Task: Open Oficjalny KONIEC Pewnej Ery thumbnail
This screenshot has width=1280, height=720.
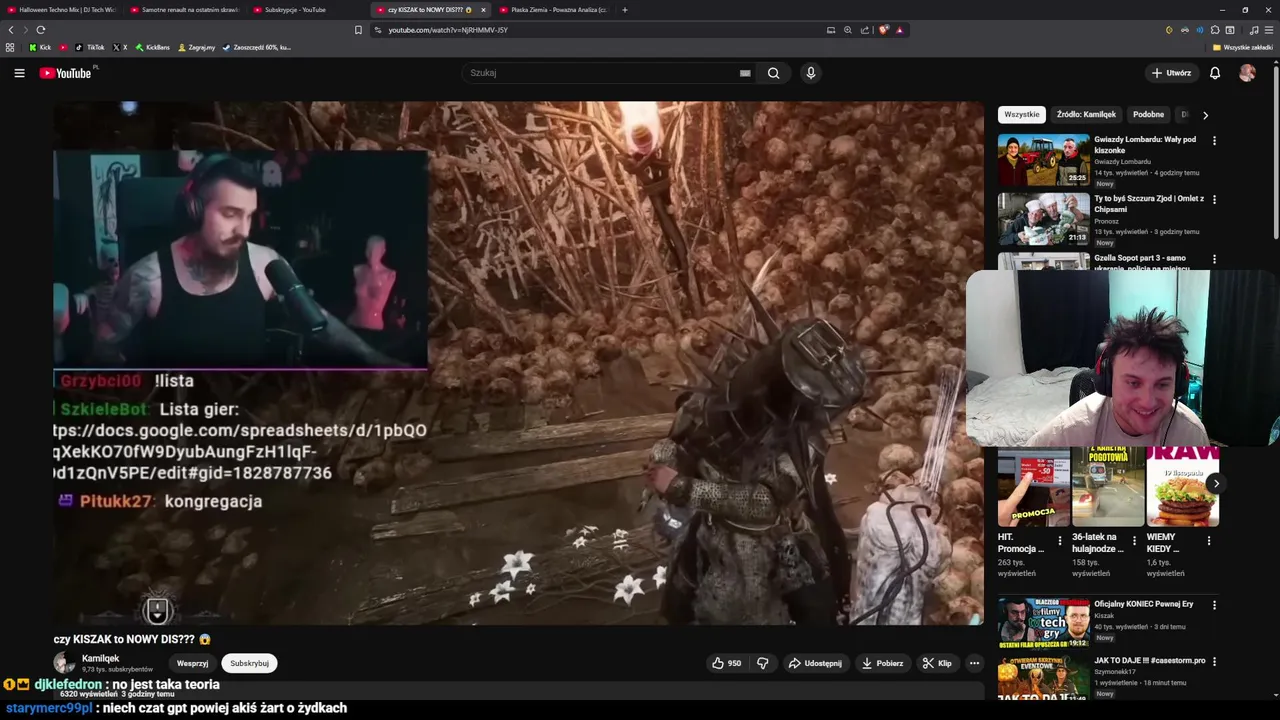Action: [x=1043, y=623]
